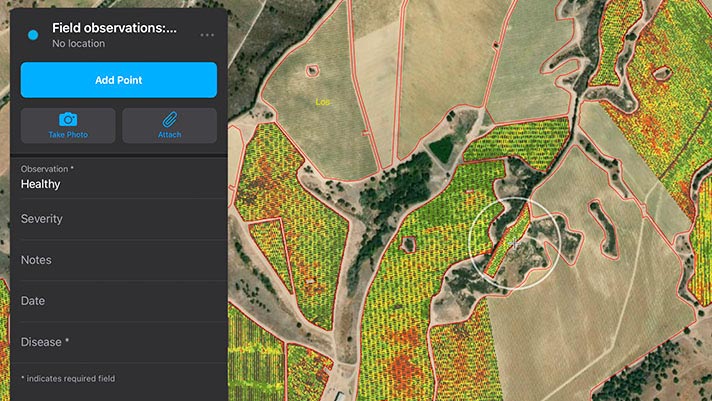Choose a value for Disease field
The image size is (712, 401).
pos(119,342)
